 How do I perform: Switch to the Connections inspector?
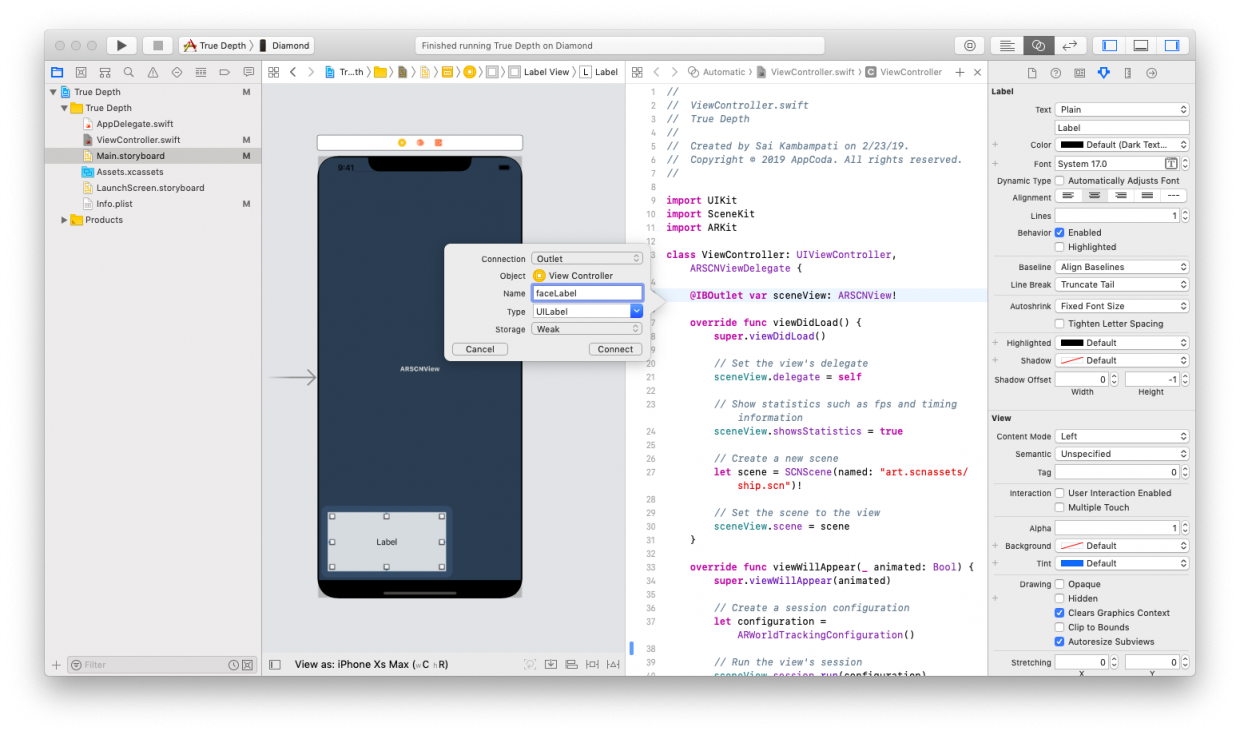[1152, 72]
